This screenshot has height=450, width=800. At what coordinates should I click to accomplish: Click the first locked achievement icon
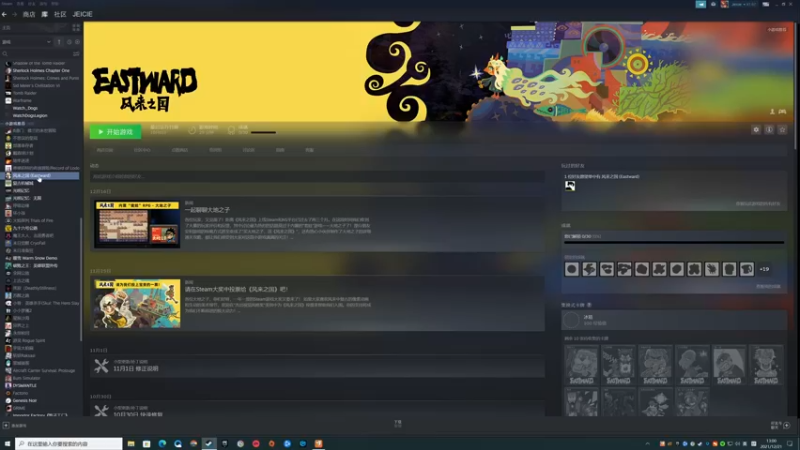571,269
